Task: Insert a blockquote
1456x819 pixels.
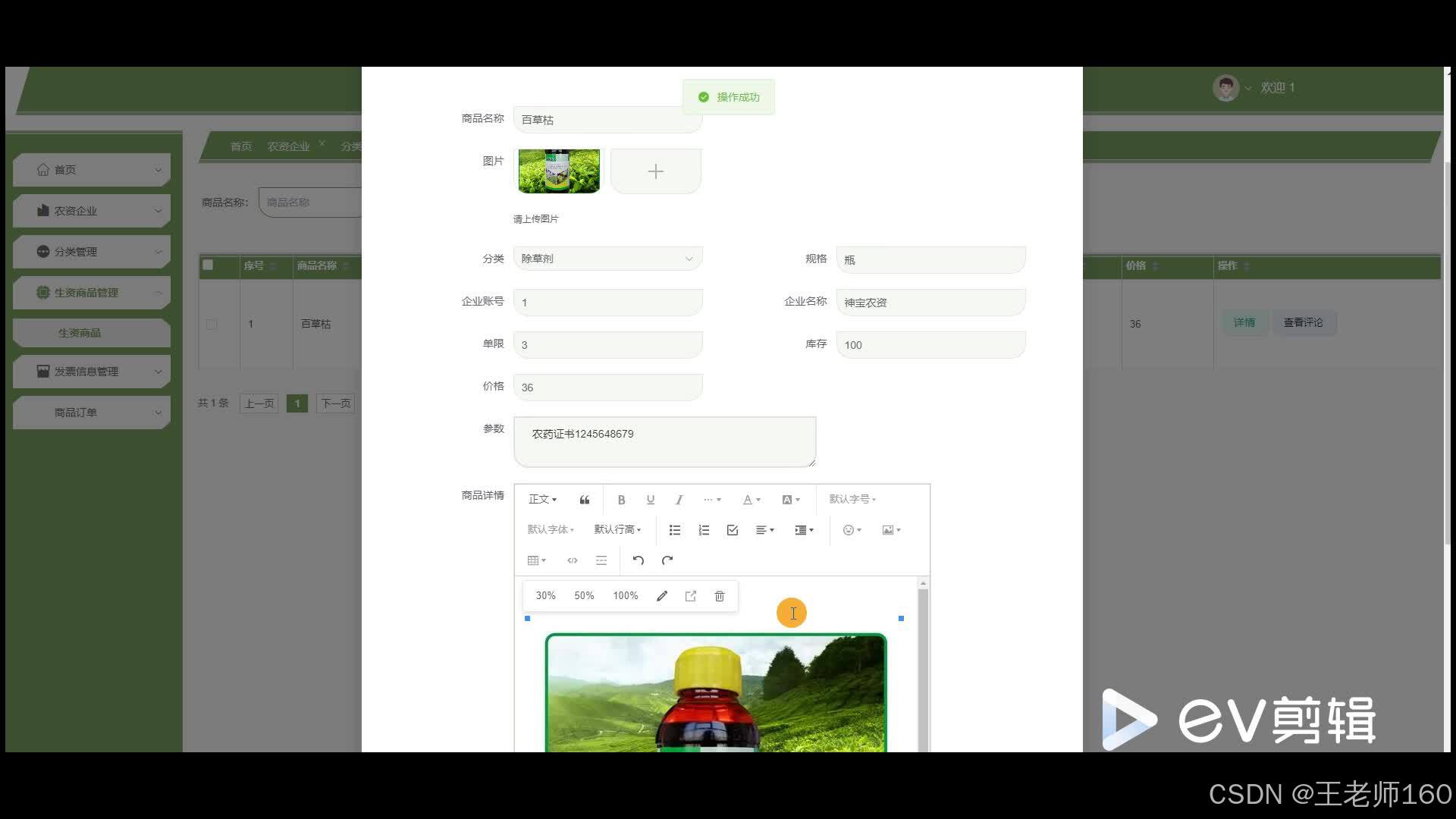Action: tap(584, 500)
